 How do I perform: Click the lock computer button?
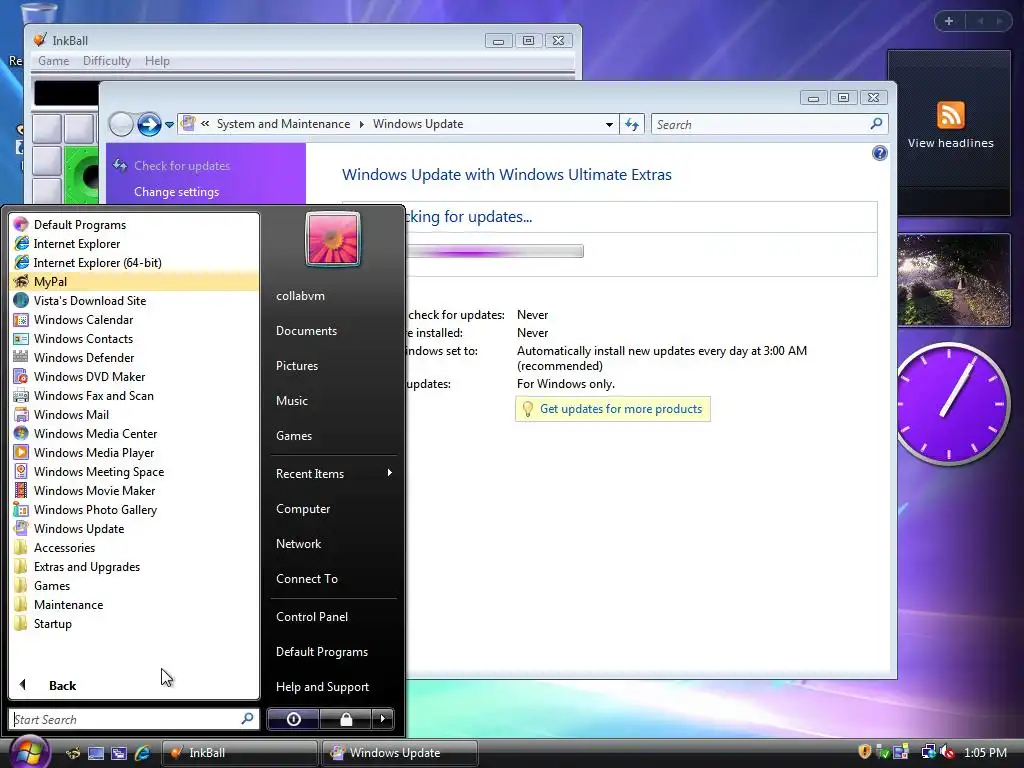345,719
